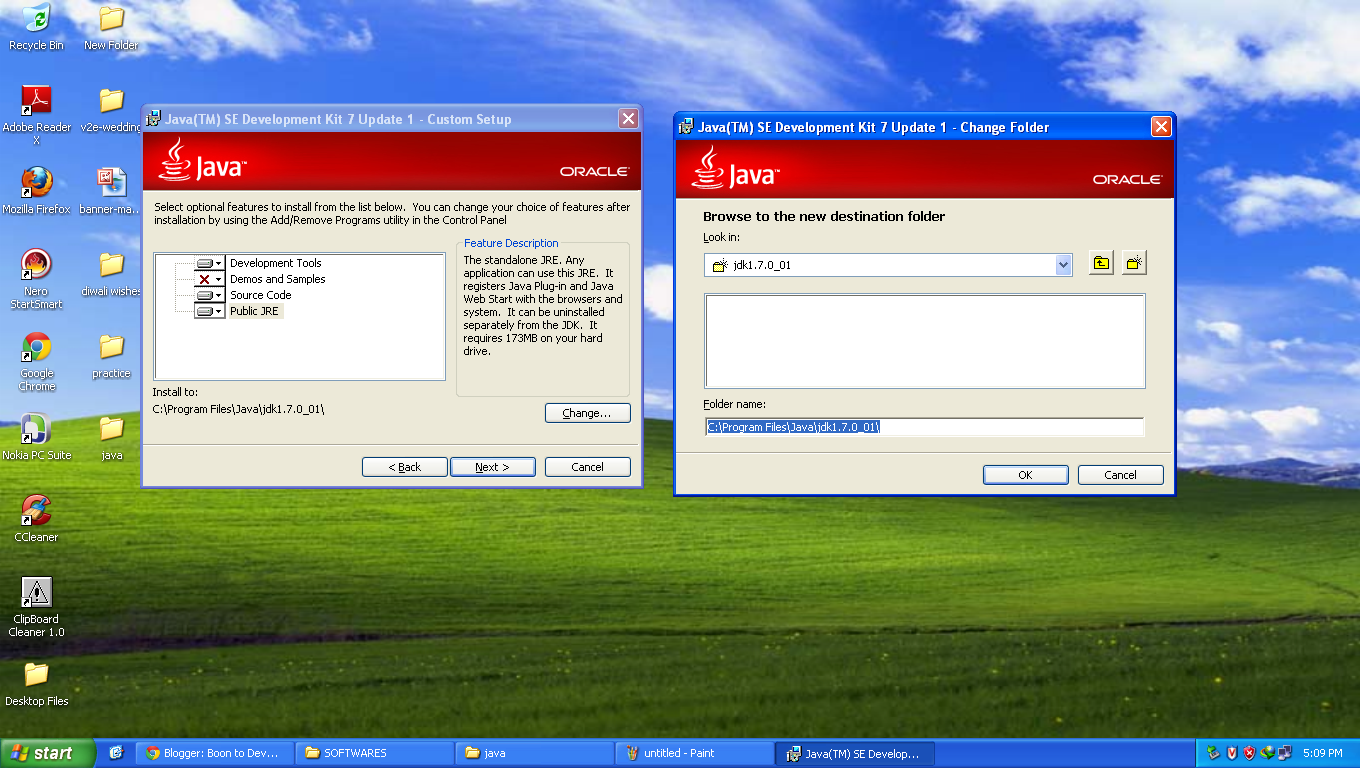1360x768 pixels.
Task: Click the Custom Setup install path text
Action: pos(238,409)
